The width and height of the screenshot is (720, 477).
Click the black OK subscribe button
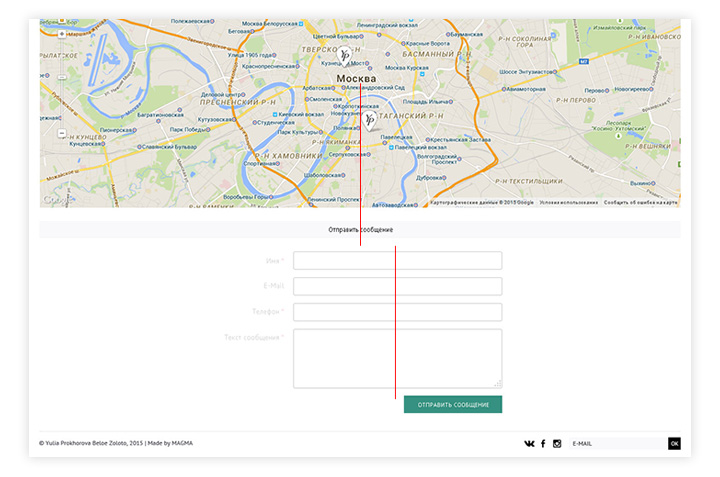(674, 443)
